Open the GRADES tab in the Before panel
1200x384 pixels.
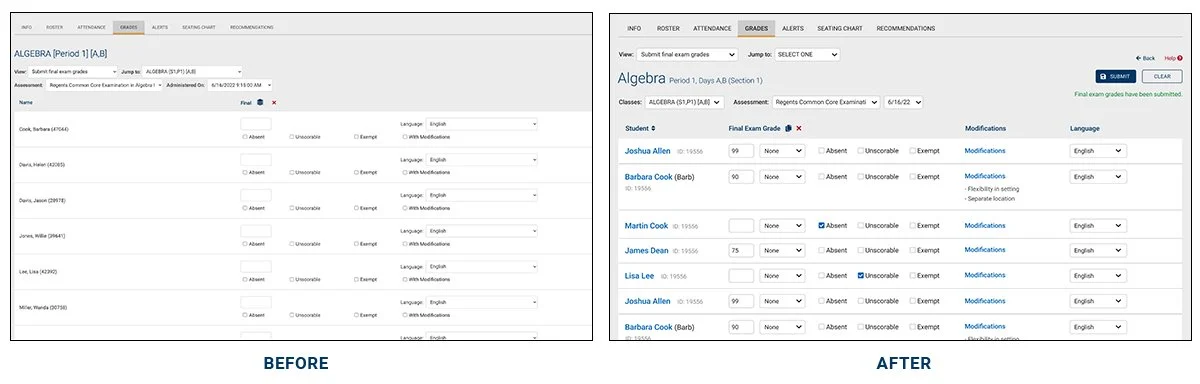point(128,27)
